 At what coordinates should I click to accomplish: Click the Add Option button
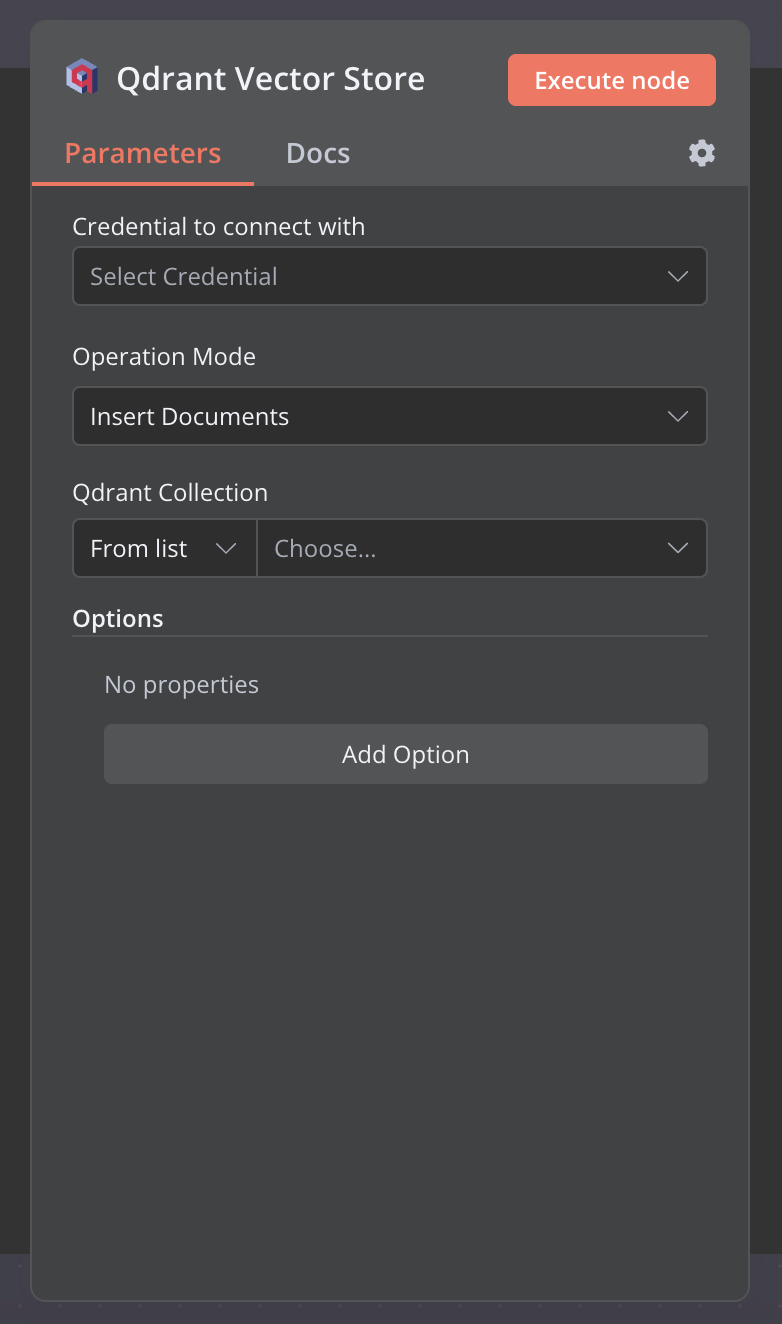(406, 754)
